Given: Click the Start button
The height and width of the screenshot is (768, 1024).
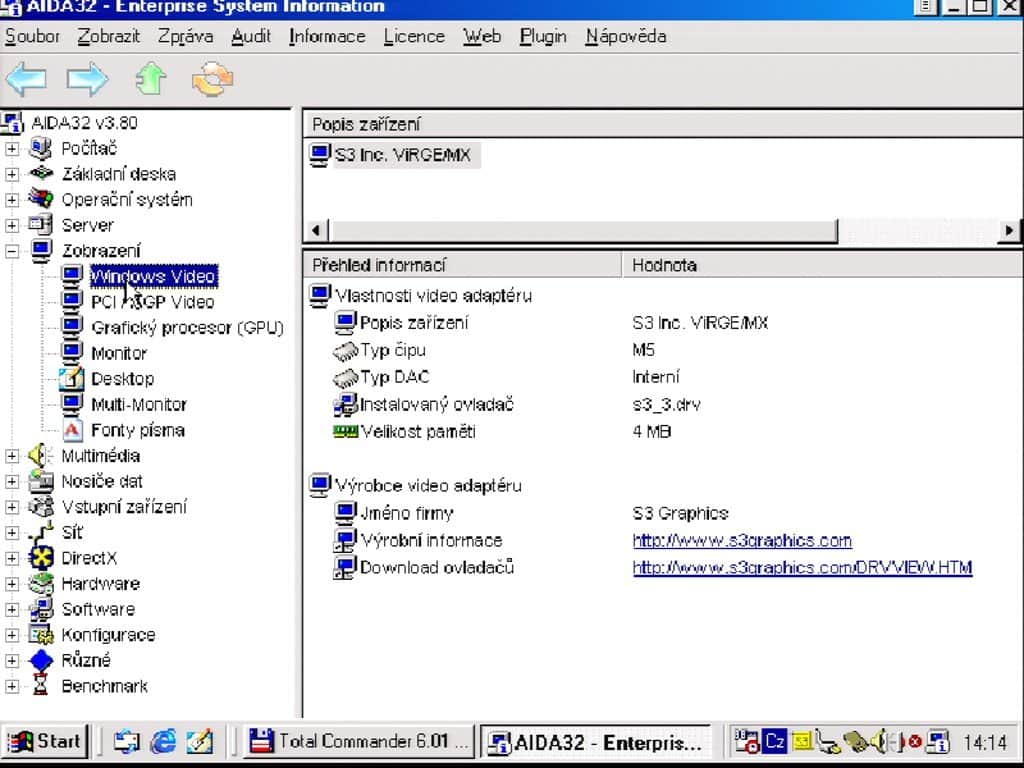Looking at the screenshot, I should 45,741.
